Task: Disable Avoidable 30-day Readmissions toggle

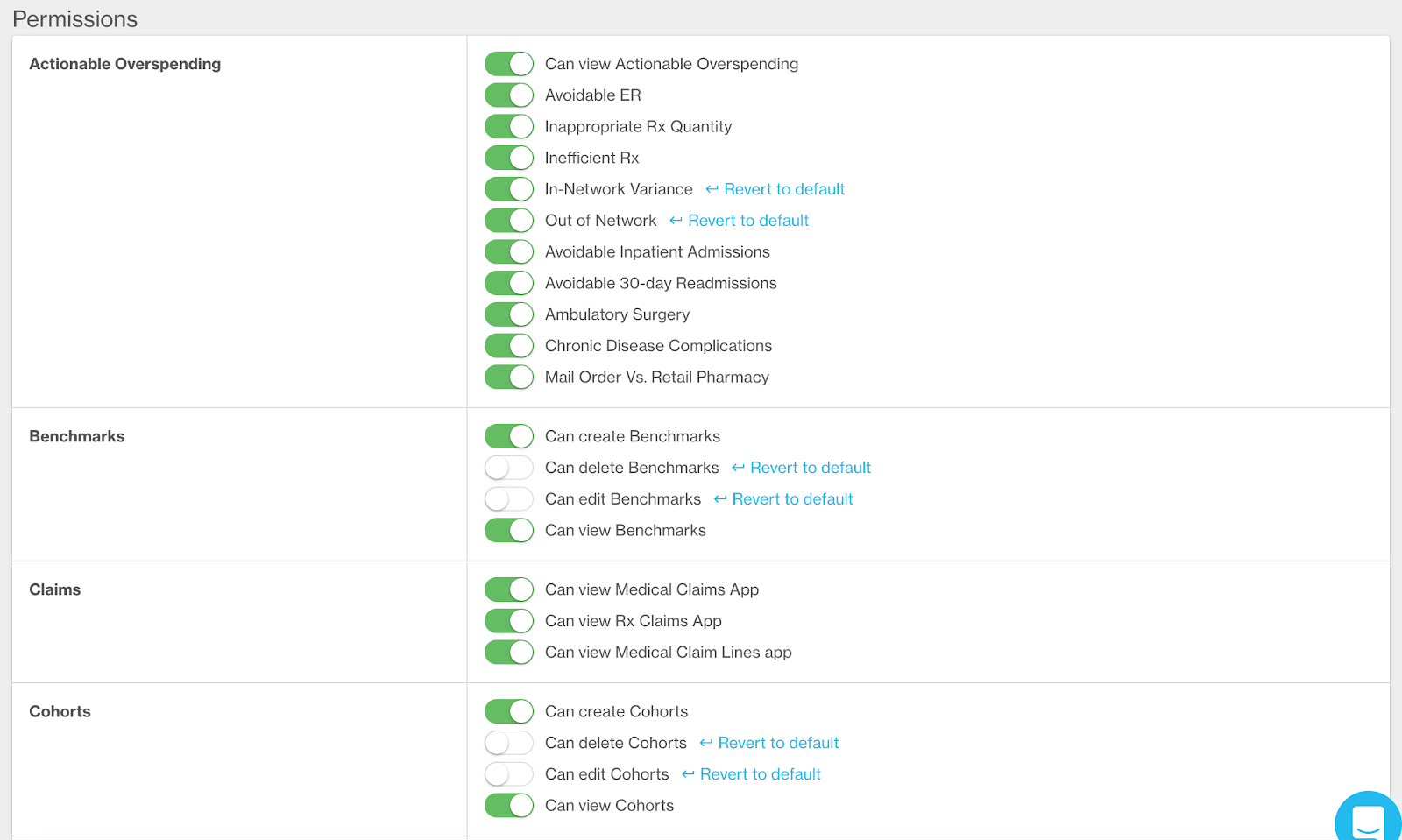Action: point(509,283)
